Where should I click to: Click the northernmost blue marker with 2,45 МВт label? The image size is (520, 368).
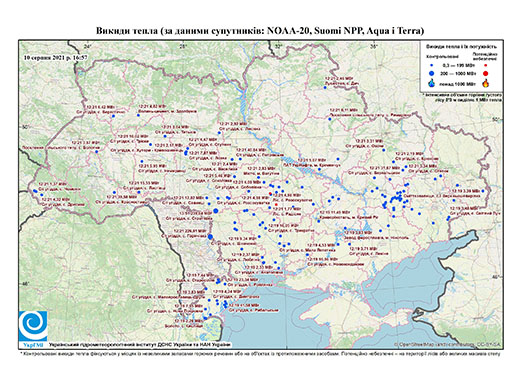tap(325, 88)
